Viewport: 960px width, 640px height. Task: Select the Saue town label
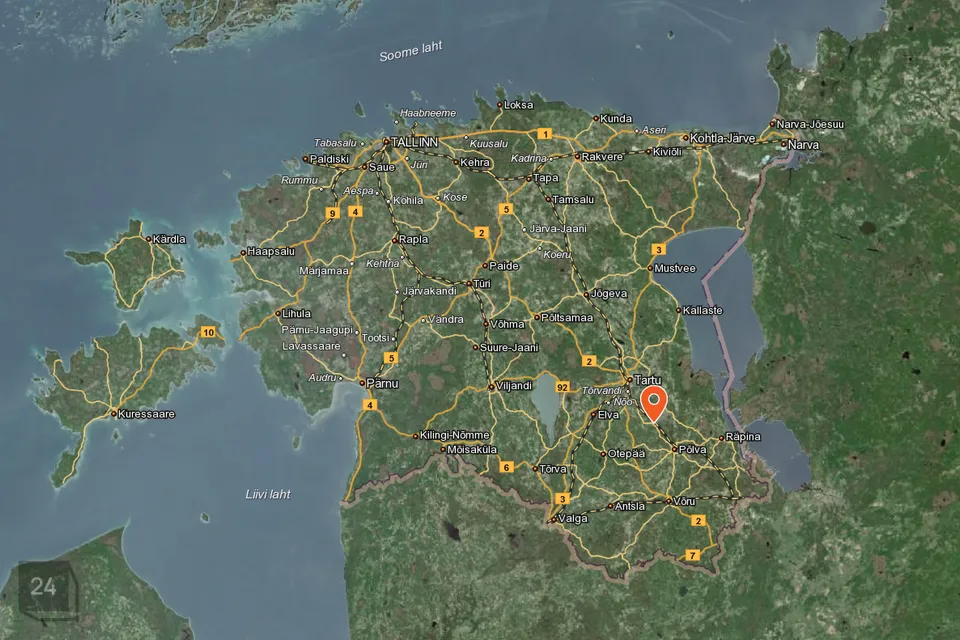(381, 168)
